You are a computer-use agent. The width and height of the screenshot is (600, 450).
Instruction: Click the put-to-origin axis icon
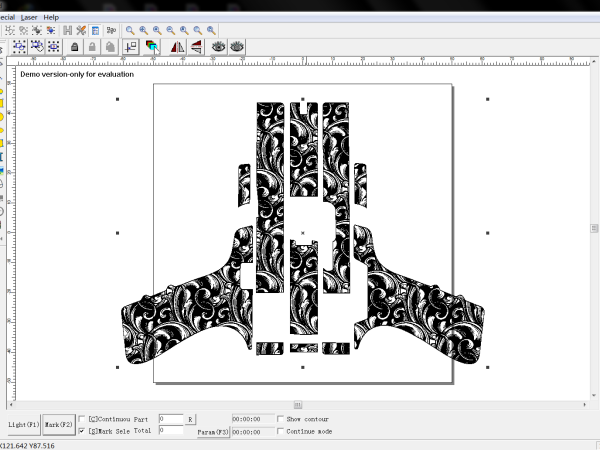click(131, 47)
